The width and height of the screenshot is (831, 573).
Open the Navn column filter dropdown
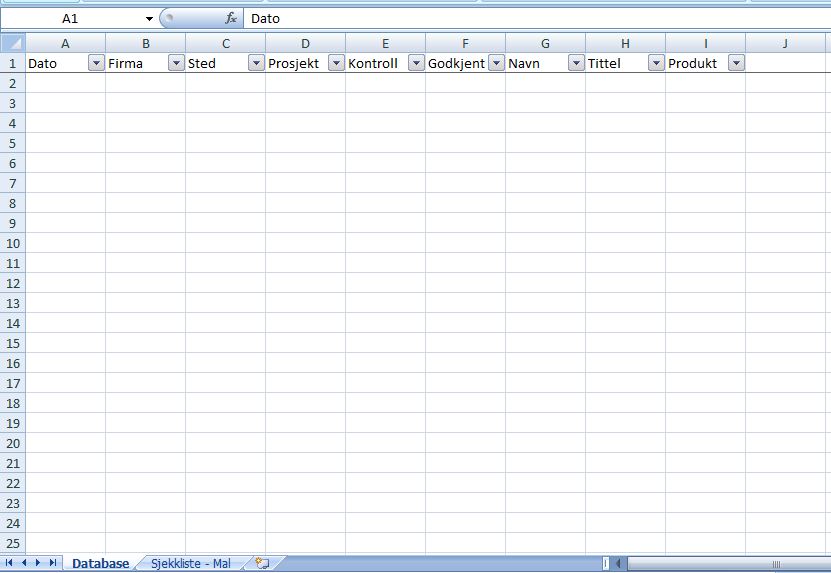(x=576, y=63)
